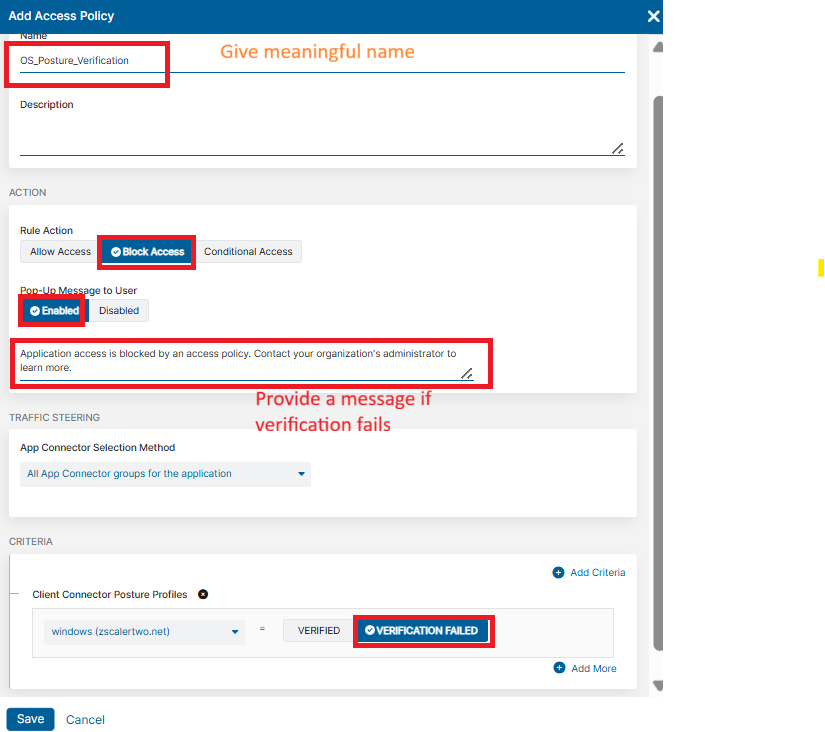
Task: Click the Add More plus icon
Action: click(558, 668)
